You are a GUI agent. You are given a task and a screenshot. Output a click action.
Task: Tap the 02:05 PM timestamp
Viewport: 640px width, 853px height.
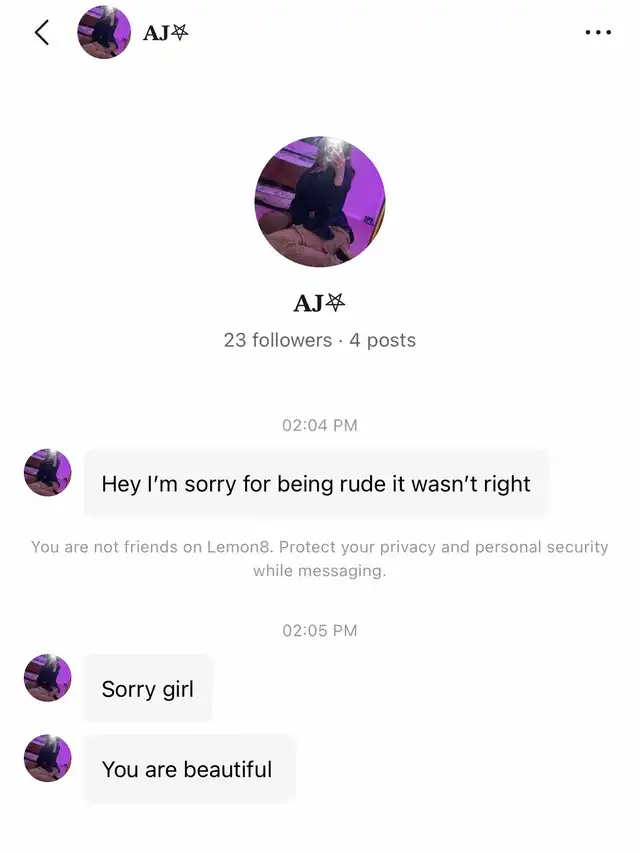point(320,631)
